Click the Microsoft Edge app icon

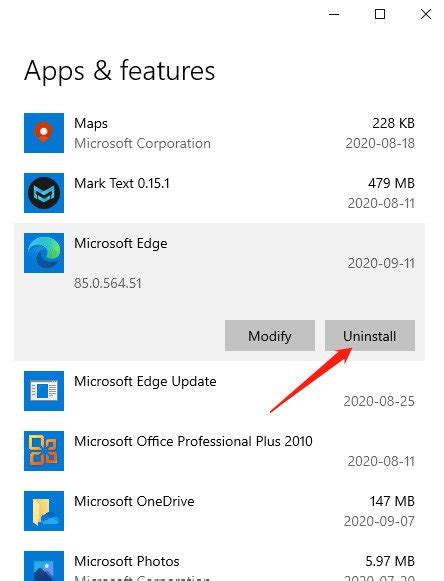click(x=44, y=253)
